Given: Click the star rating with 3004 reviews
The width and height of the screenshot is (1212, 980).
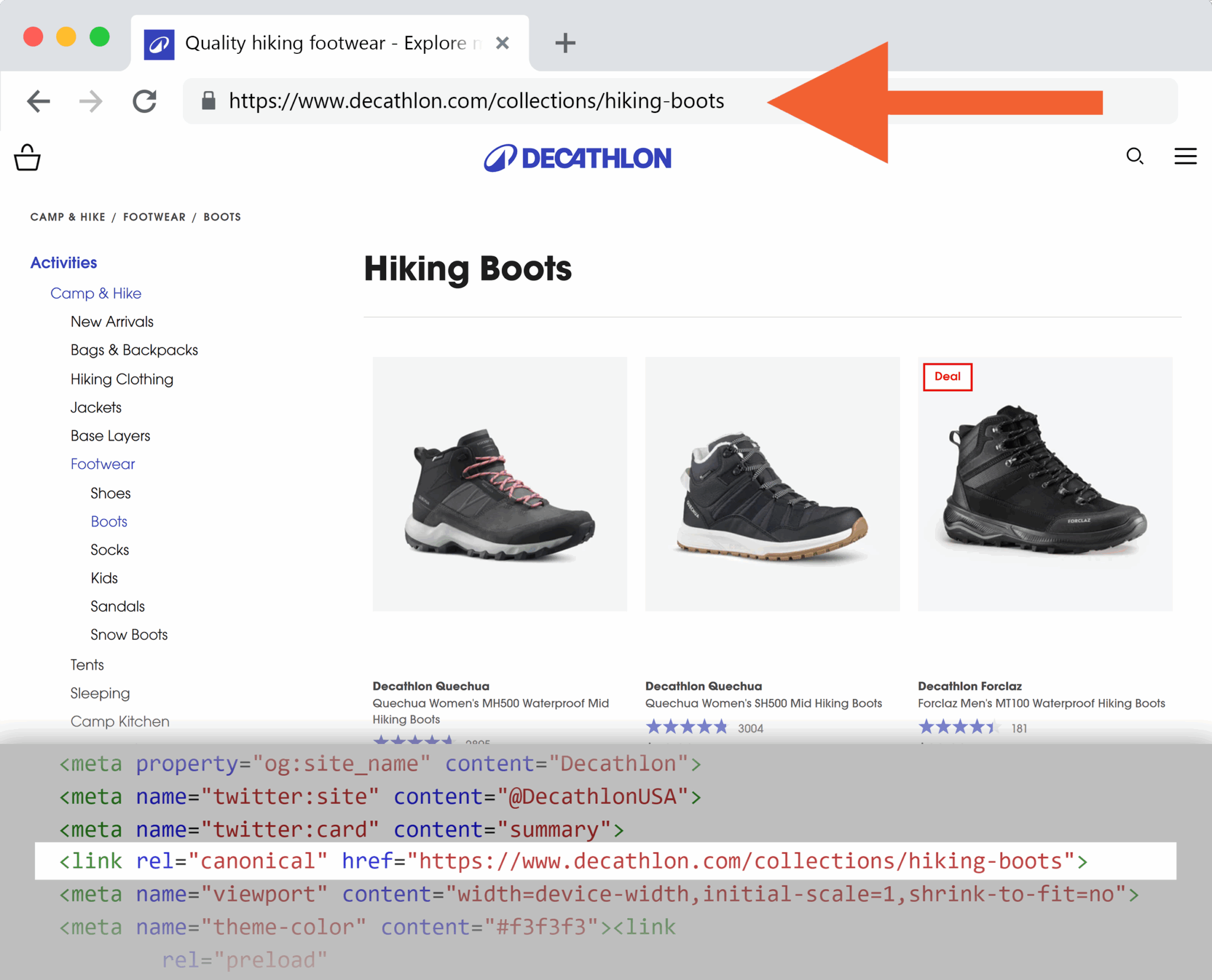Looking at the screenshot, I should point(686,727).
